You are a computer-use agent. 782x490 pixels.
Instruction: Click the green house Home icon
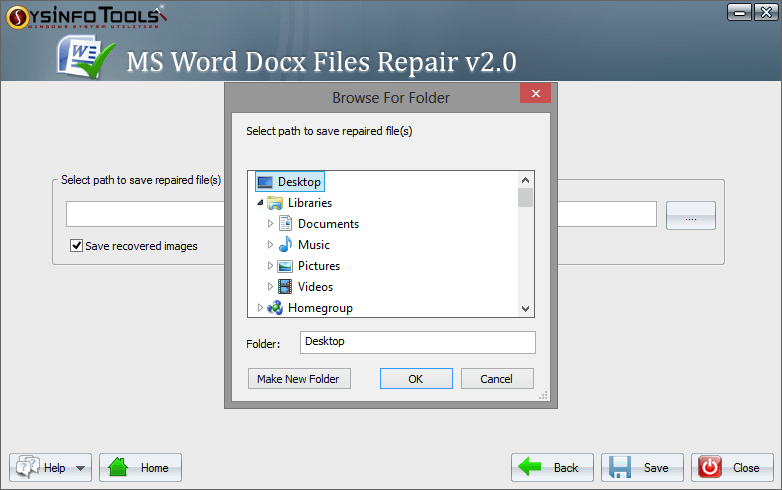[x=118, y=467]
